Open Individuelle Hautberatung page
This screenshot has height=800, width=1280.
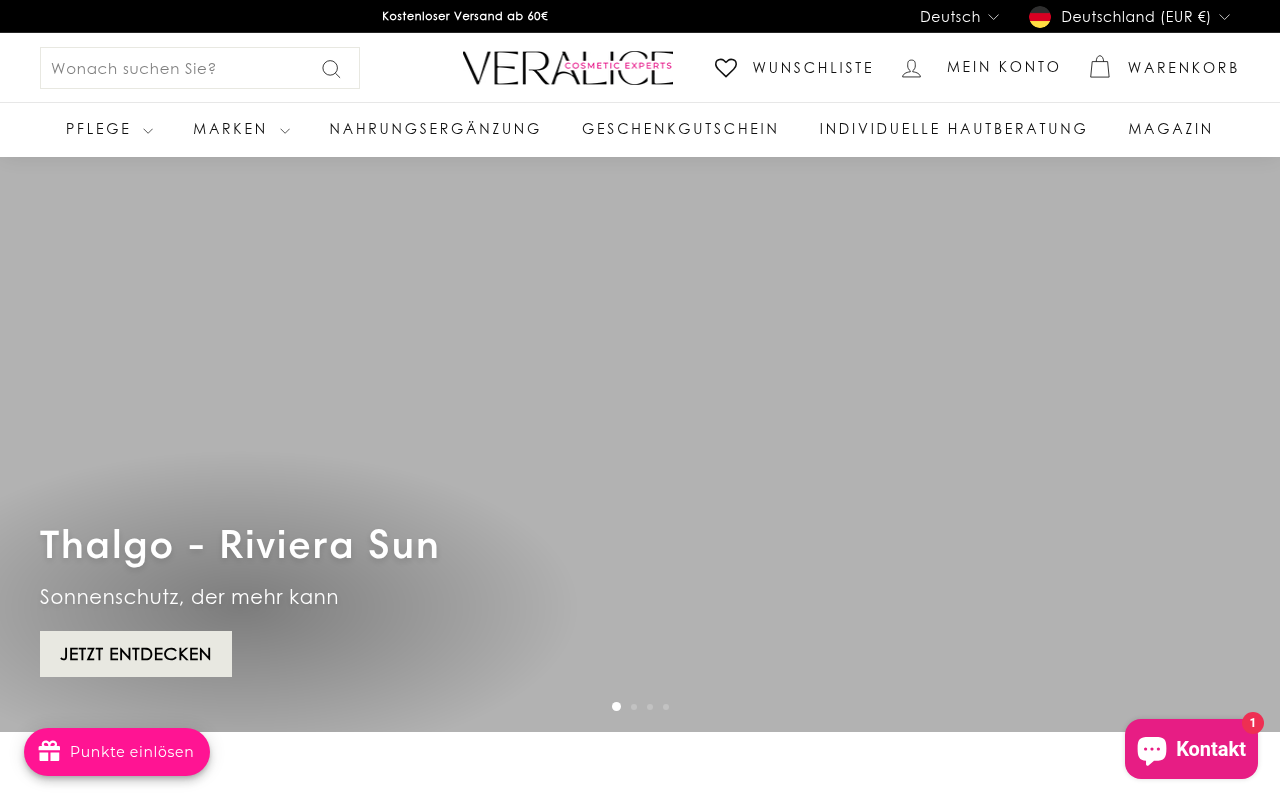[953, 129]
